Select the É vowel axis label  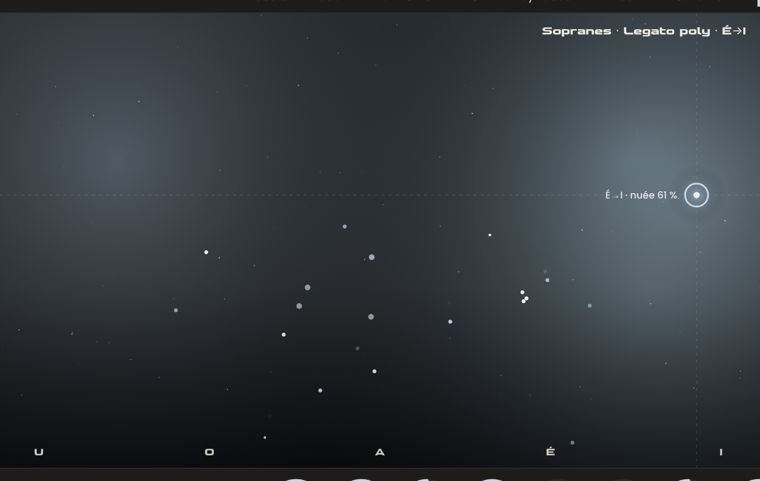[x=550, y=451]
